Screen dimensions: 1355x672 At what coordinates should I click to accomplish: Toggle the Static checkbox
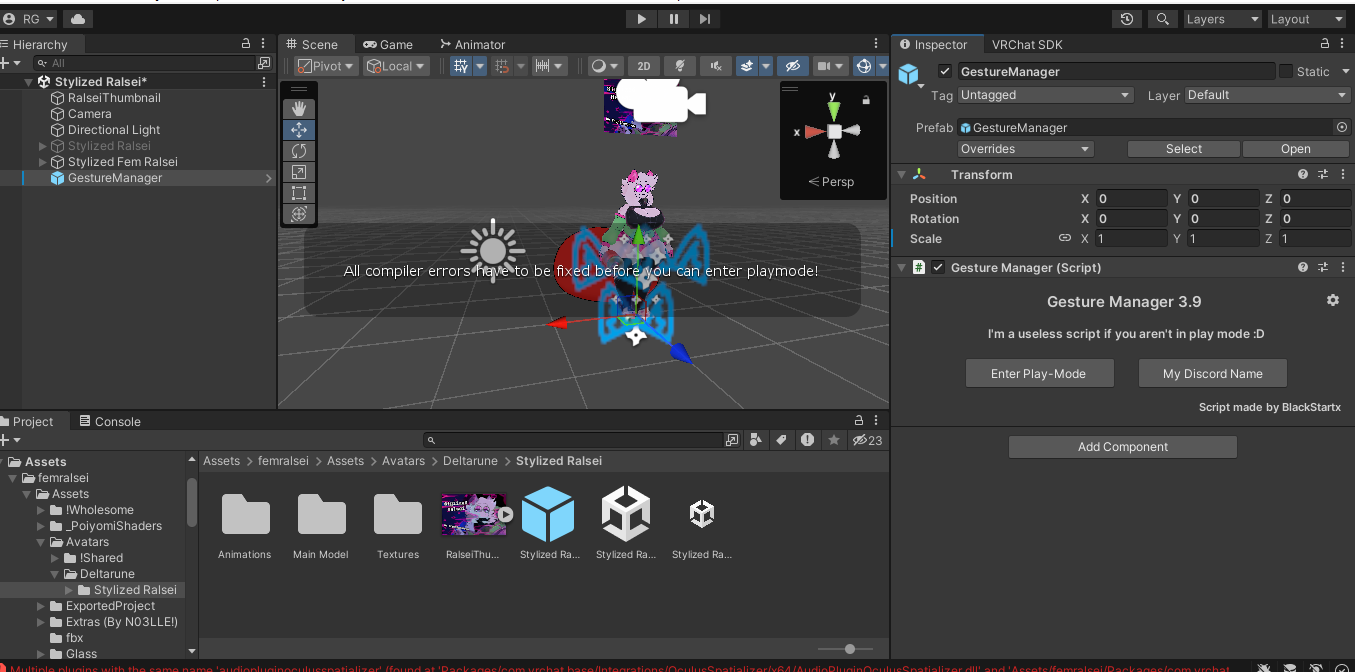(1285, 71)
